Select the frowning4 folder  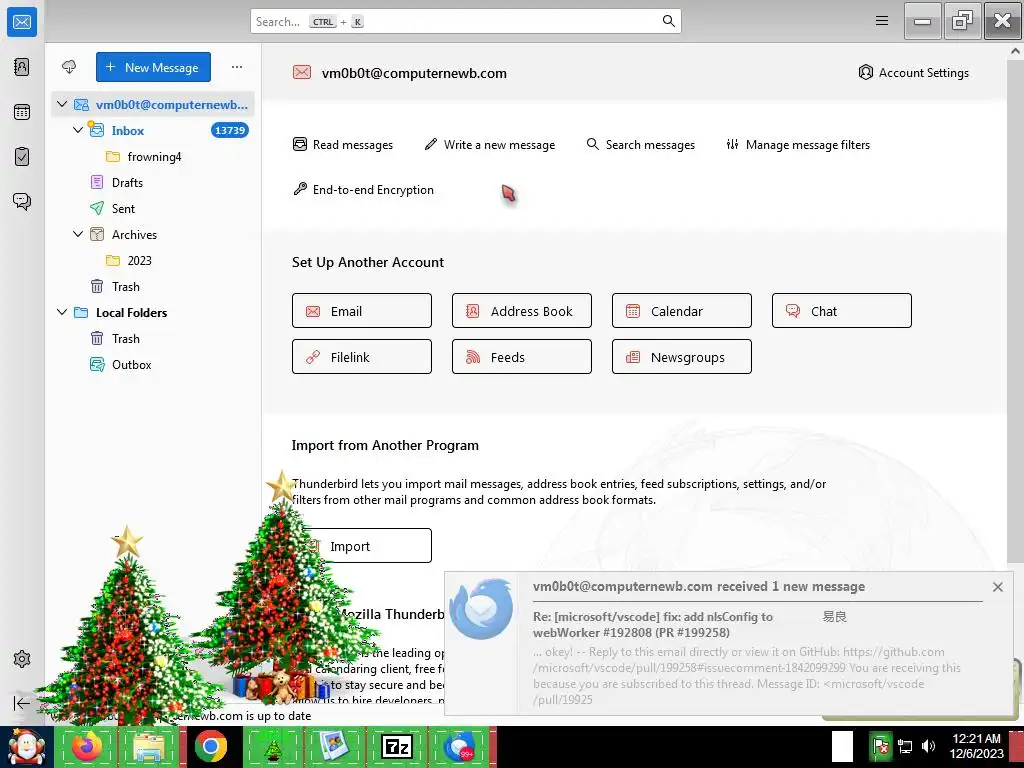(154, 157)
